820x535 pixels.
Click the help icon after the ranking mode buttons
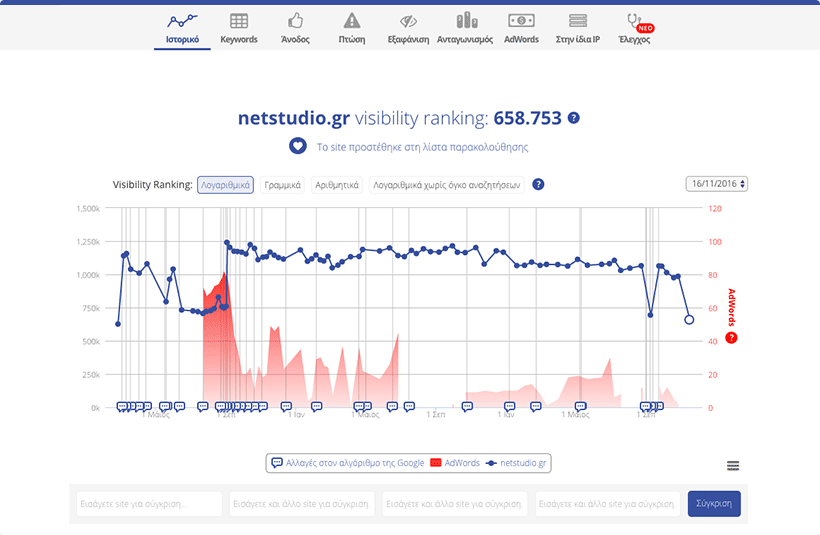pyautogui.click(x=538, y=184)
